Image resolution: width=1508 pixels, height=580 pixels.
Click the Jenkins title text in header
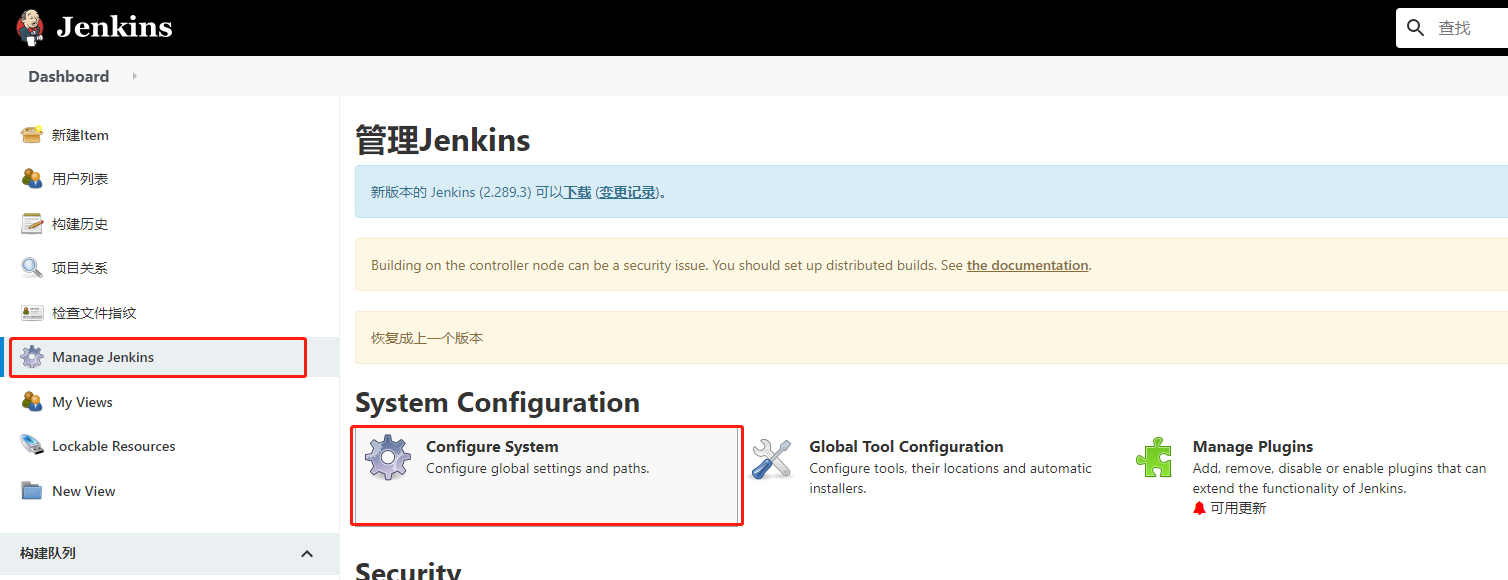tap(114, 27)
